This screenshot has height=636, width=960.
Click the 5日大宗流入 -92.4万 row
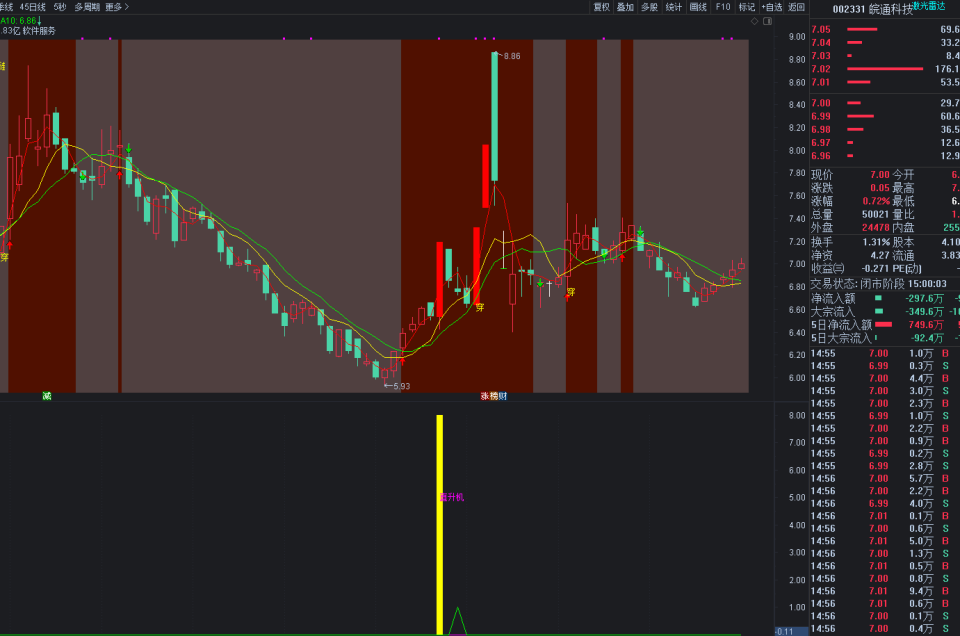[x=885, y=338]
